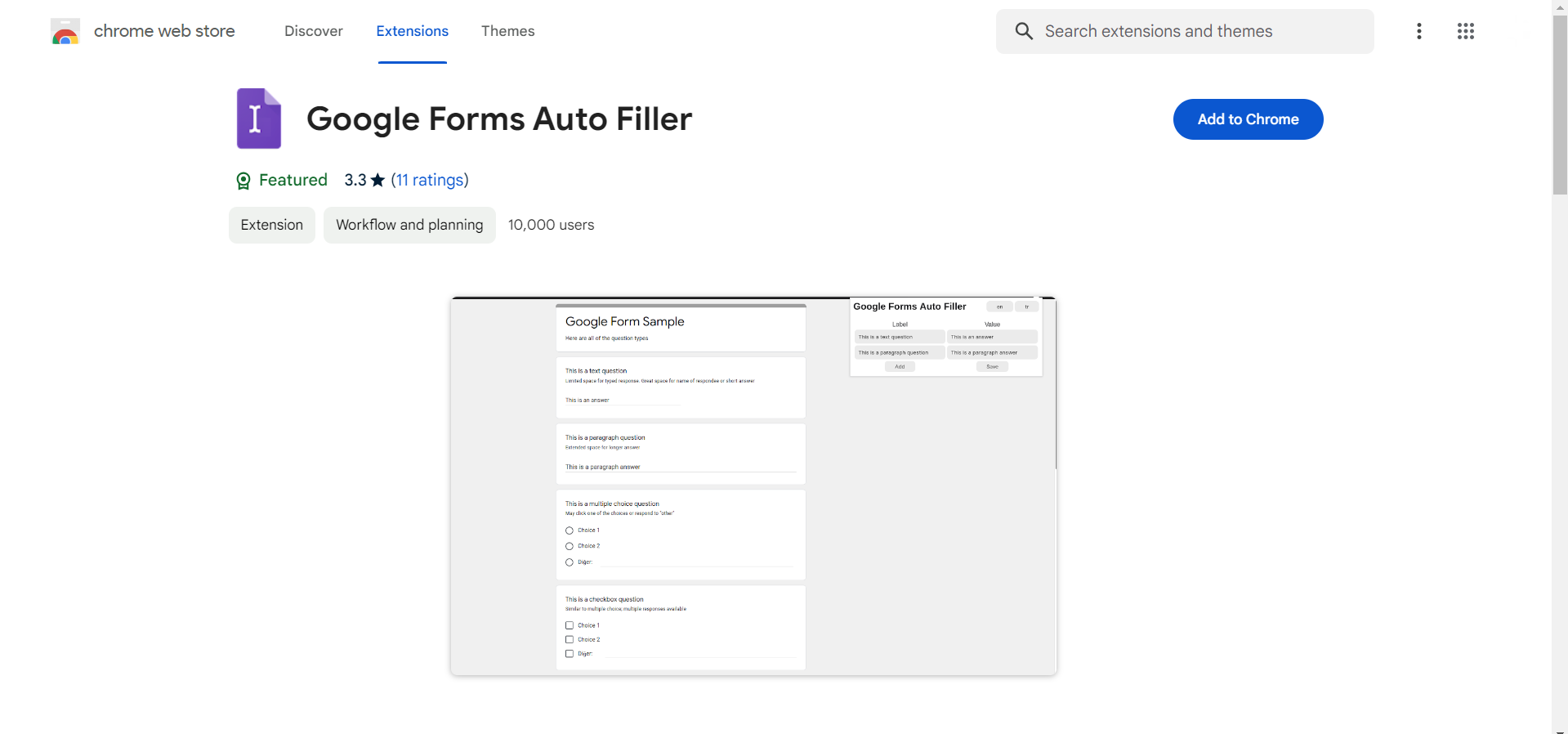1568x734 pixels.
Task: Go to the Themes tab
Action: coord(508,31)
